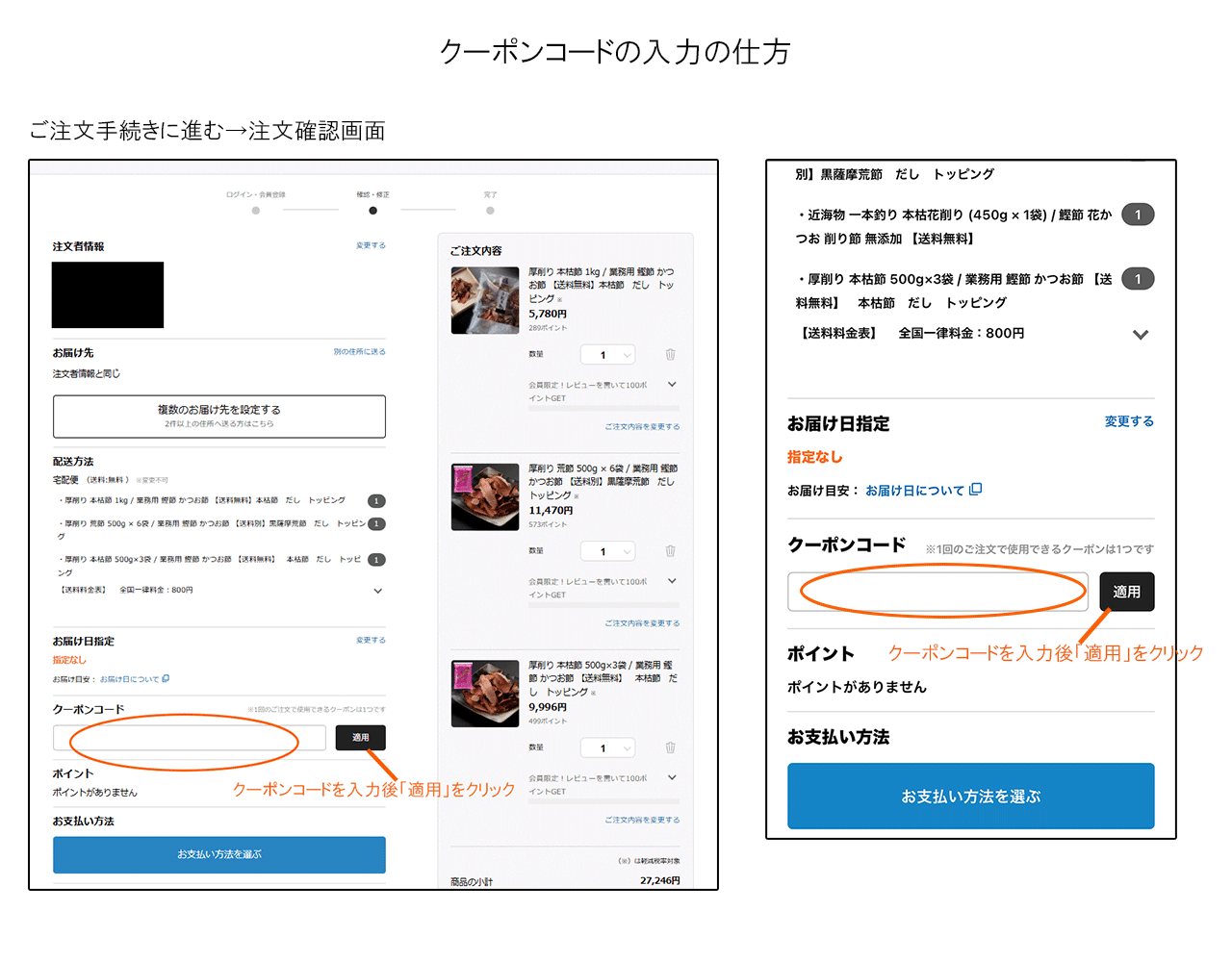Click 変更する link next to 注文者情報

(371, 246)
